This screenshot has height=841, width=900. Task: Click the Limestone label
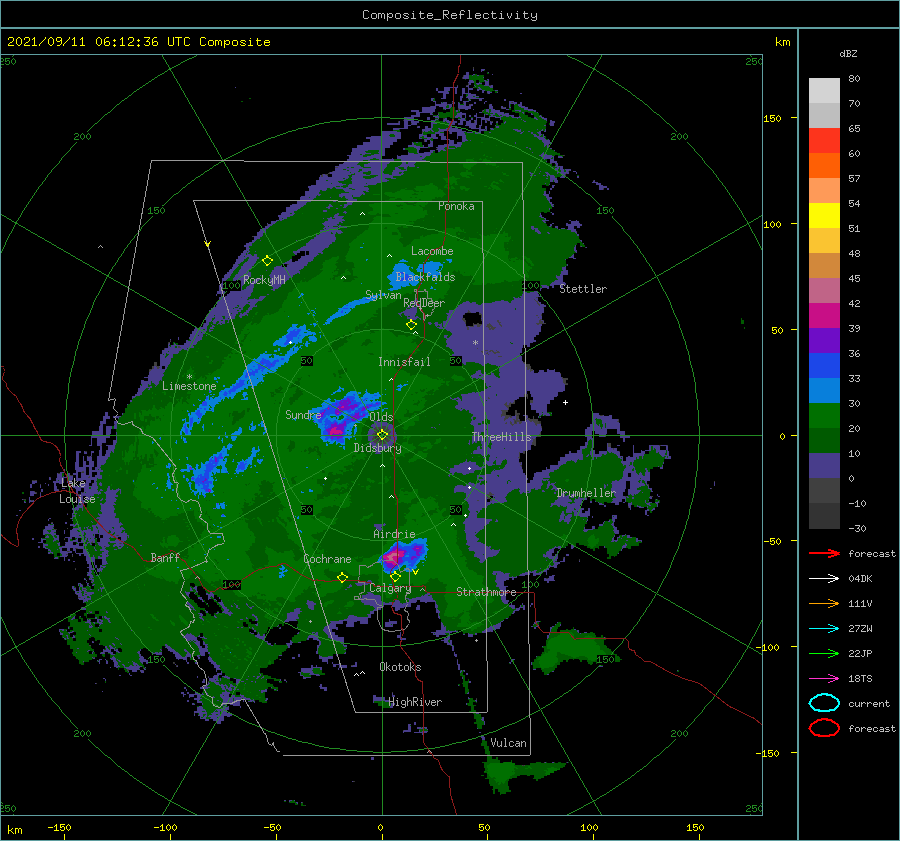[x=189, y=386]
